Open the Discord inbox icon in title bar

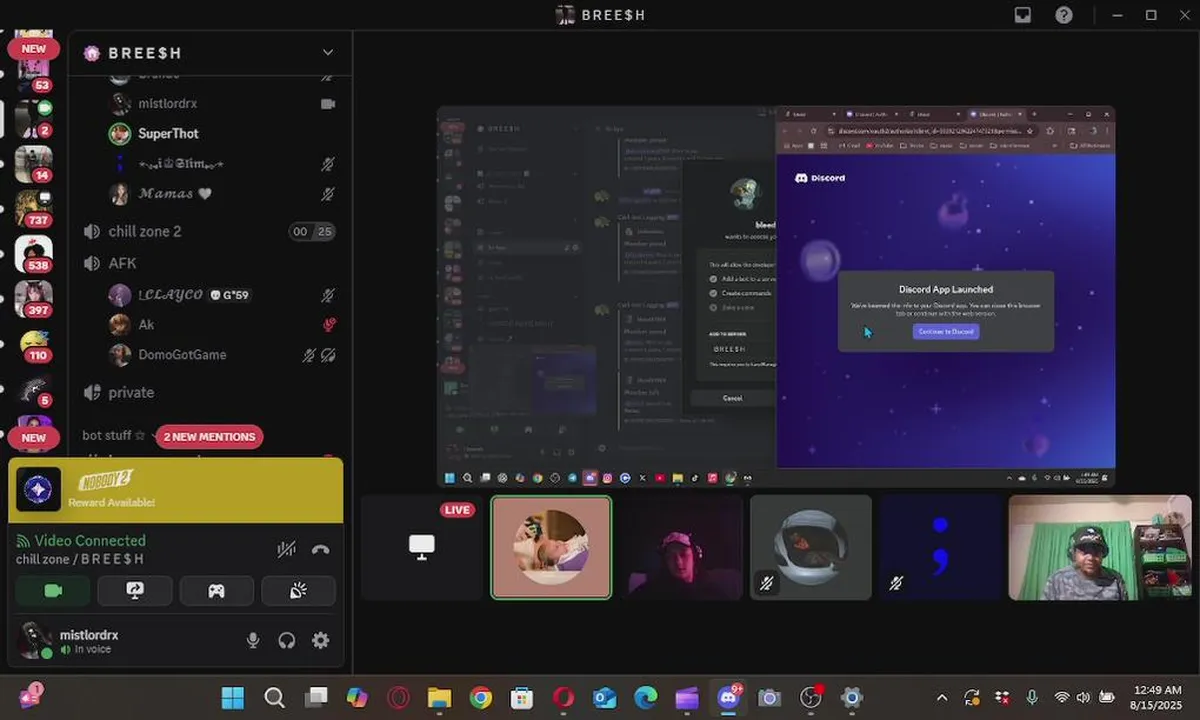click(1023, 15)
